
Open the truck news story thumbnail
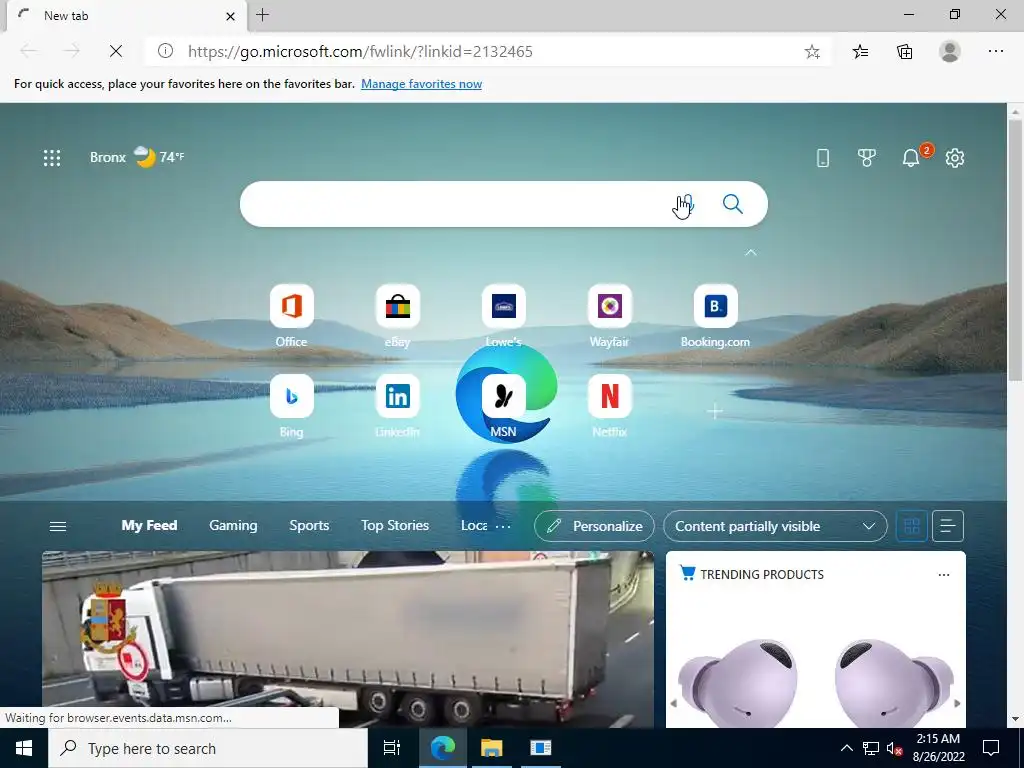347,639
